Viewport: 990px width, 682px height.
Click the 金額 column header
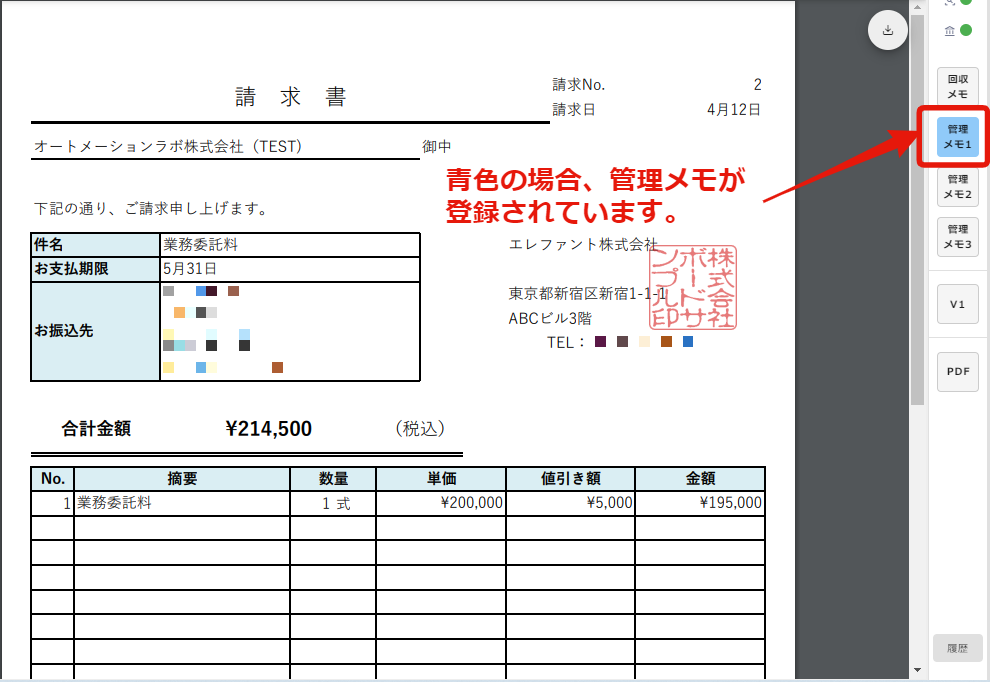700,479
